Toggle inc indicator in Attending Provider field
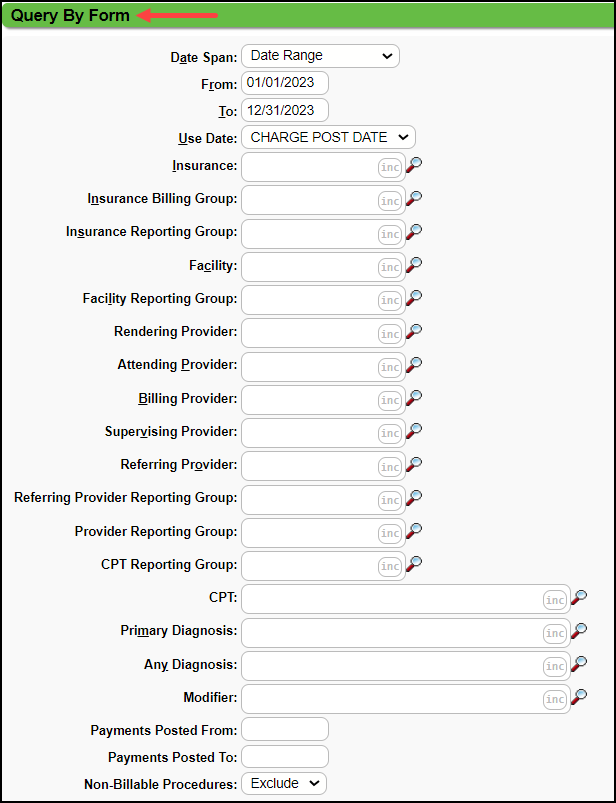This screenshot has height=803, width=616. 390,367
